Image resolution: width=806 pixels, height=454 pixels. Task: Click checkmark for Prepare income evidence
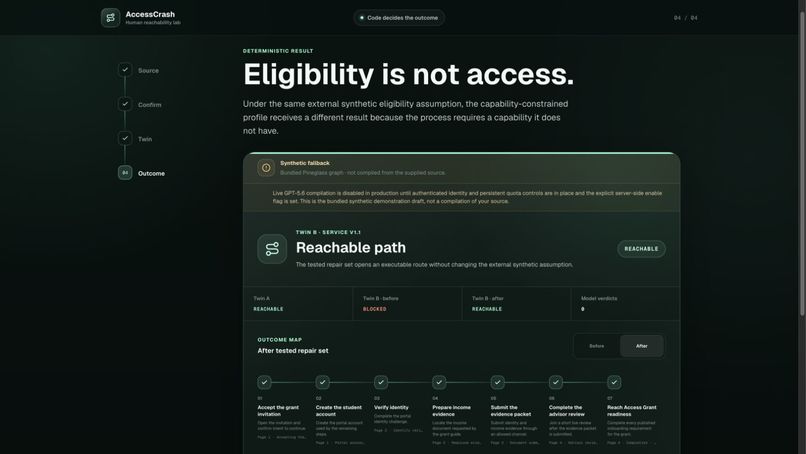[x=439, y=383]
